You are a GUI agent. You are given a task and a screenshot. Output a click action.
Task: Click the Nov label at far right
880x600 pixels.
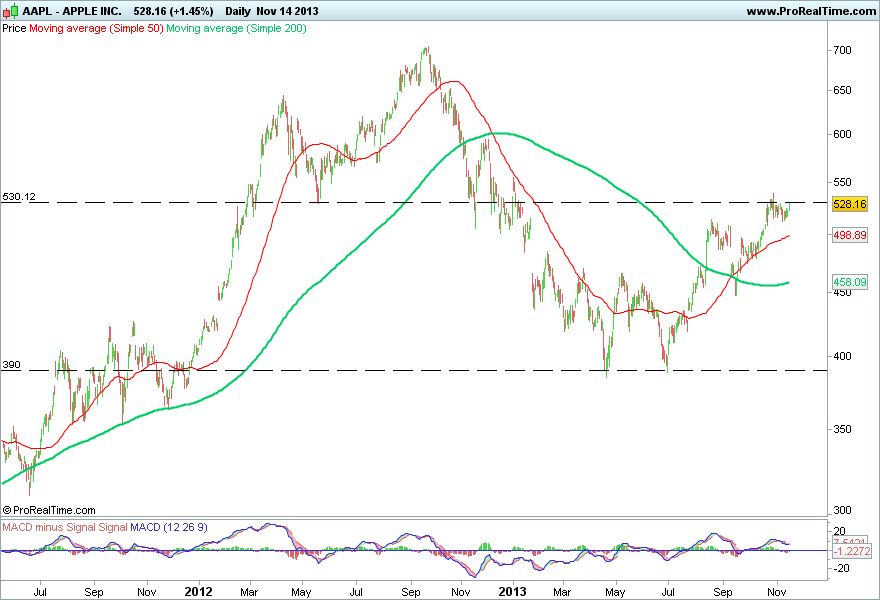click(776, 592)
